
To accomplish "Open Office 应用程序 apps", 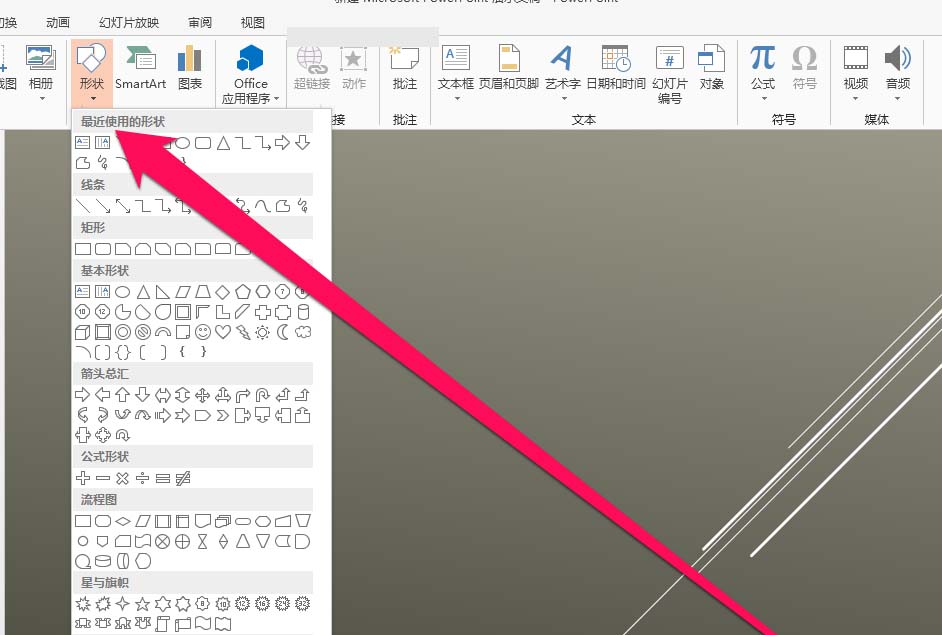I will (251, 74).
